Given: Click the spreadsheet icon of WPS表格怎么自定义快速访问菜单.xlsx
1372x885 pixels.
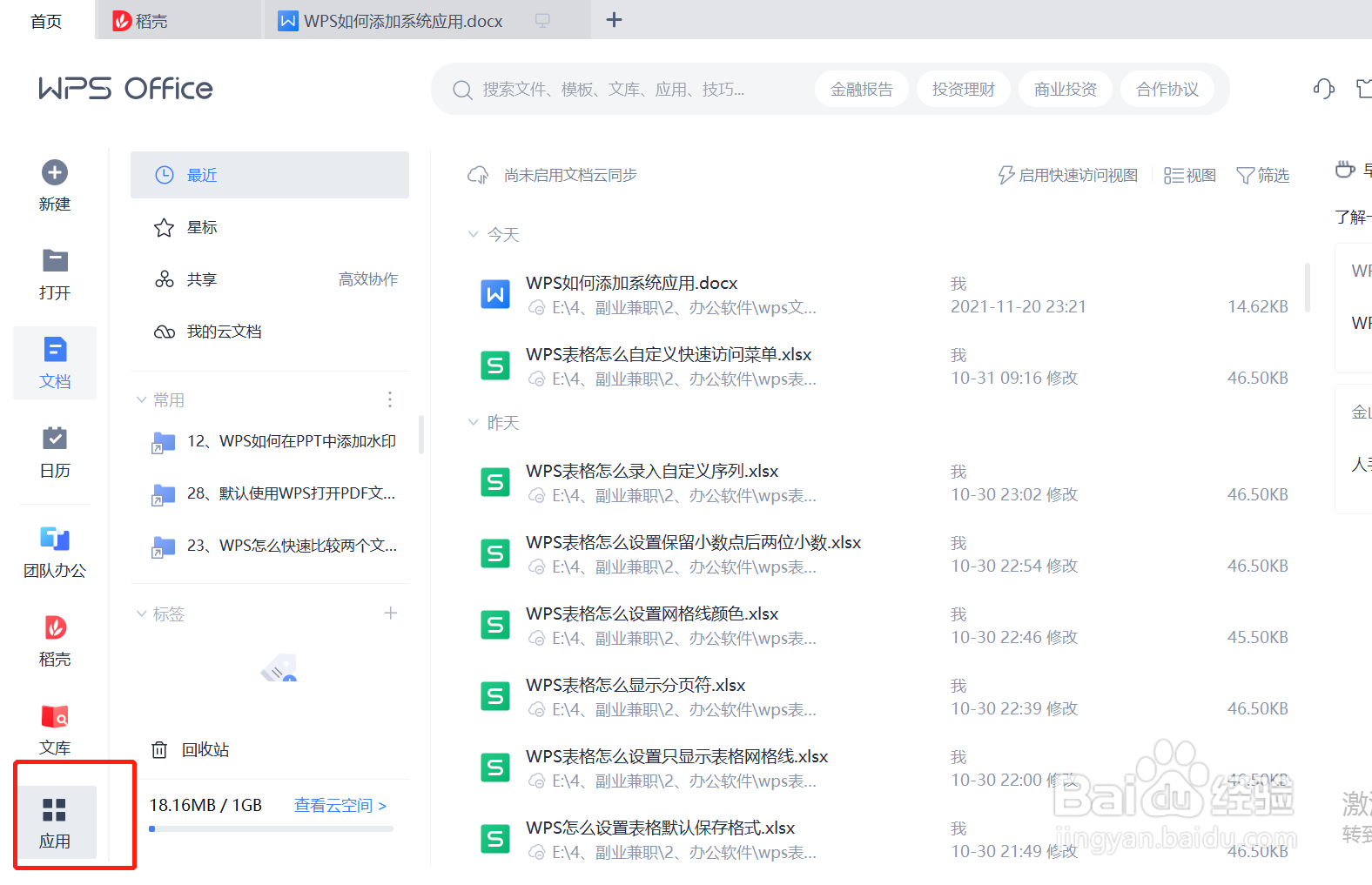Looking at the screenshot, I should click(495, 365).
